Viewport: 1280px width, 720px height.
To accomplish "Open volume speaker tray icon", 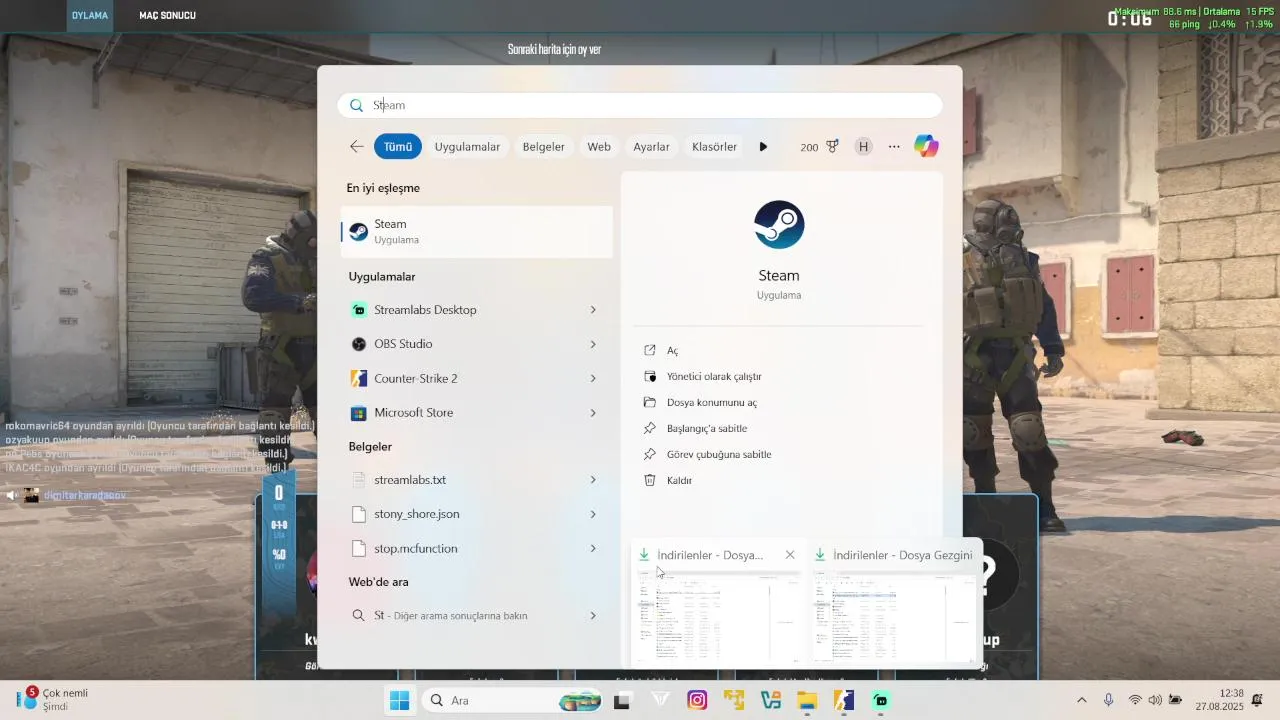I will [x=1155, y=700].
